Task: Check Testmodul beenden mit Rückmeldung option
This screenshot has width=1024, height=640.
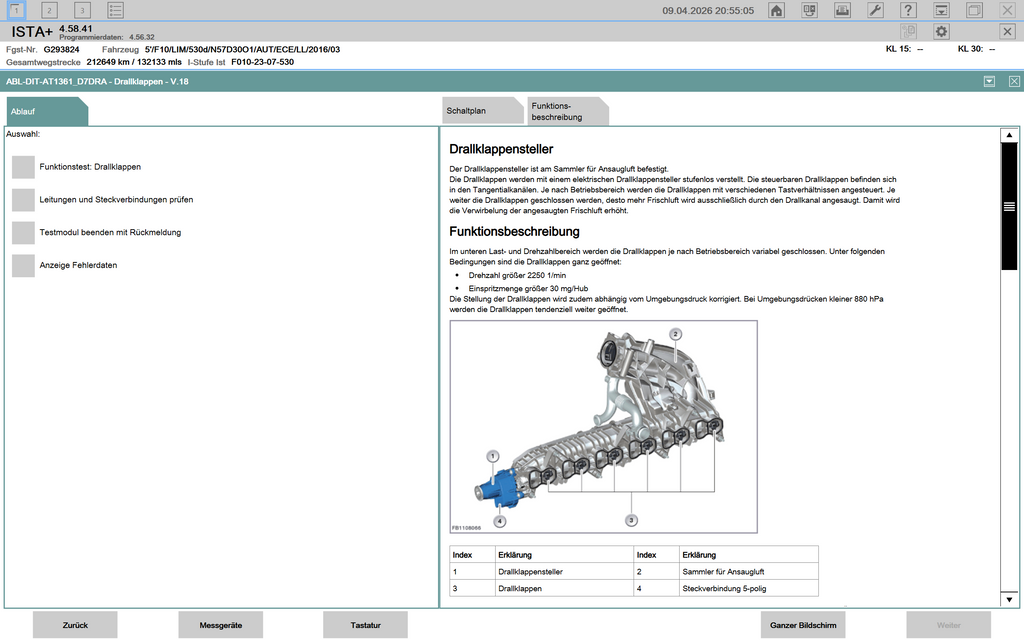Action: coord(23,233)
